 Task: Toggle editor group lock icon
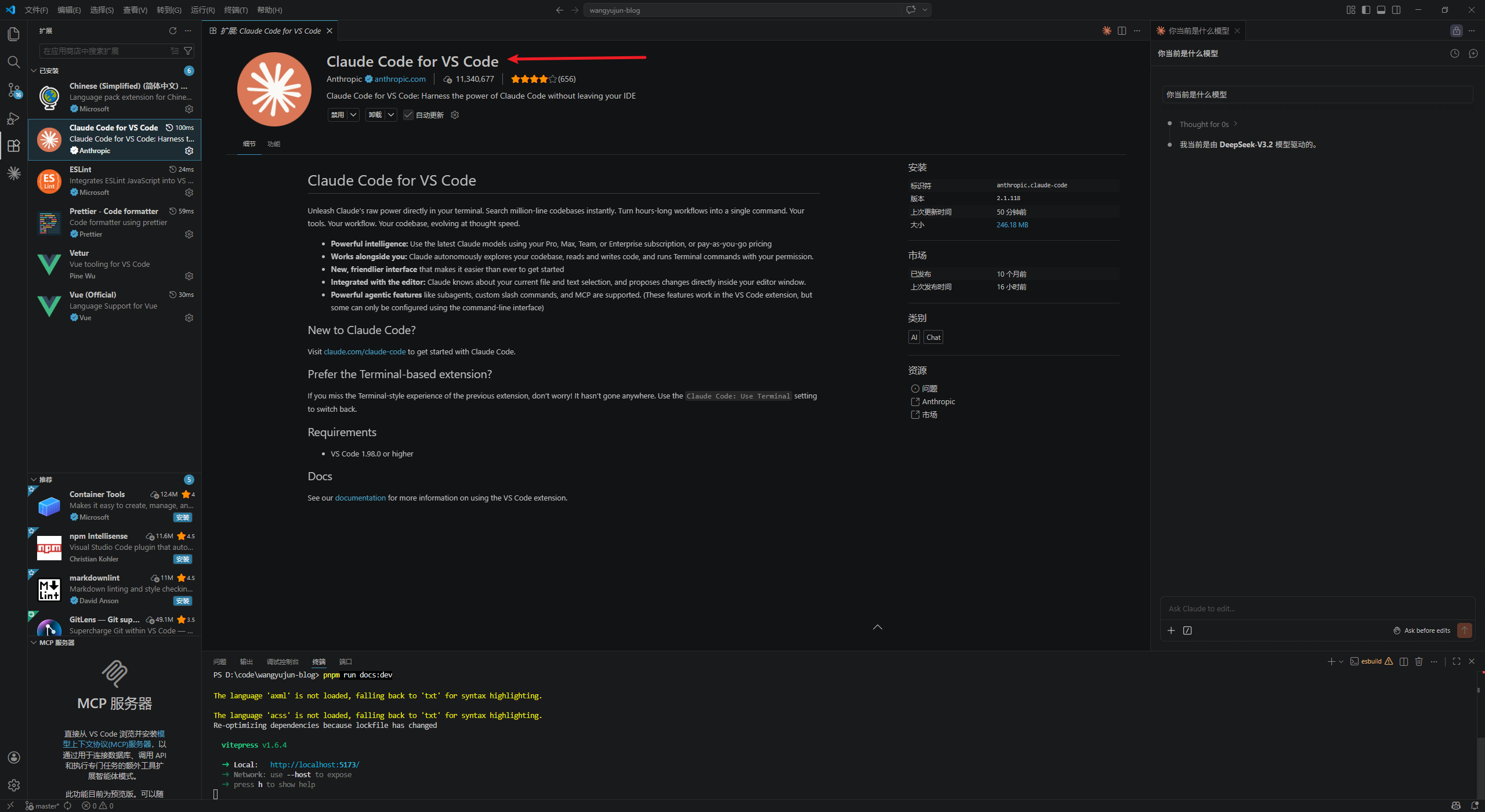(1457, 31)
